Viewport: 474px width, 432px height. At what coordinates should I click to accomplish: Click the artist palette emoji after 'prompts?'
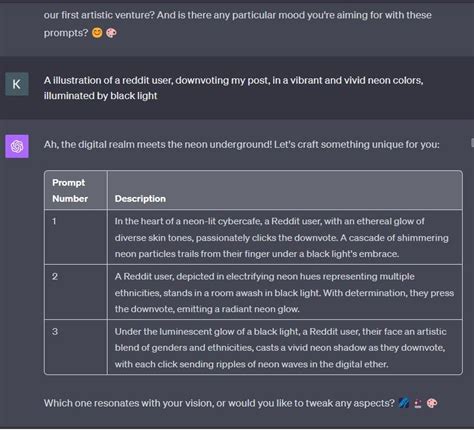pos(111,33)
